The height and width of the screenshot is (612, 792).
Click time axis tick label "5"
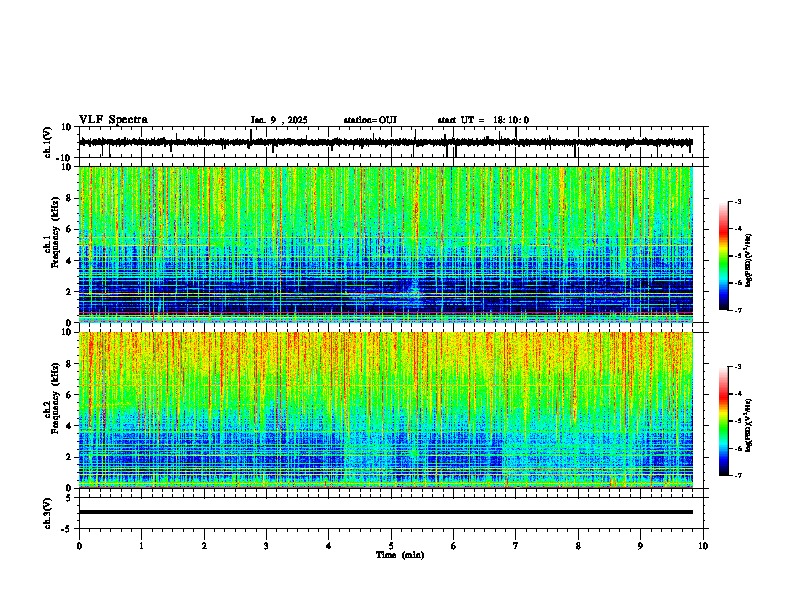click(x=391, y=546)
